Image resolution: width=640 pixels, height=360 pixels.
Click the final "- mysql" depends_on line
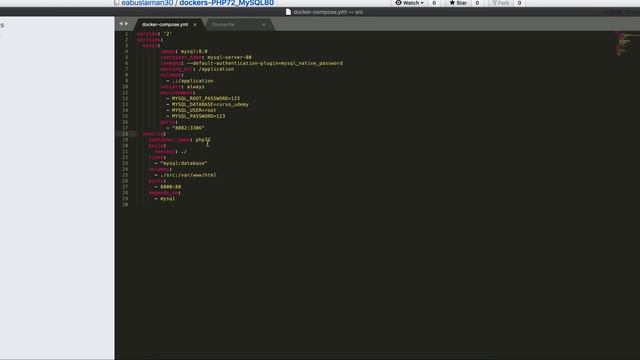(x=165, y=199)
